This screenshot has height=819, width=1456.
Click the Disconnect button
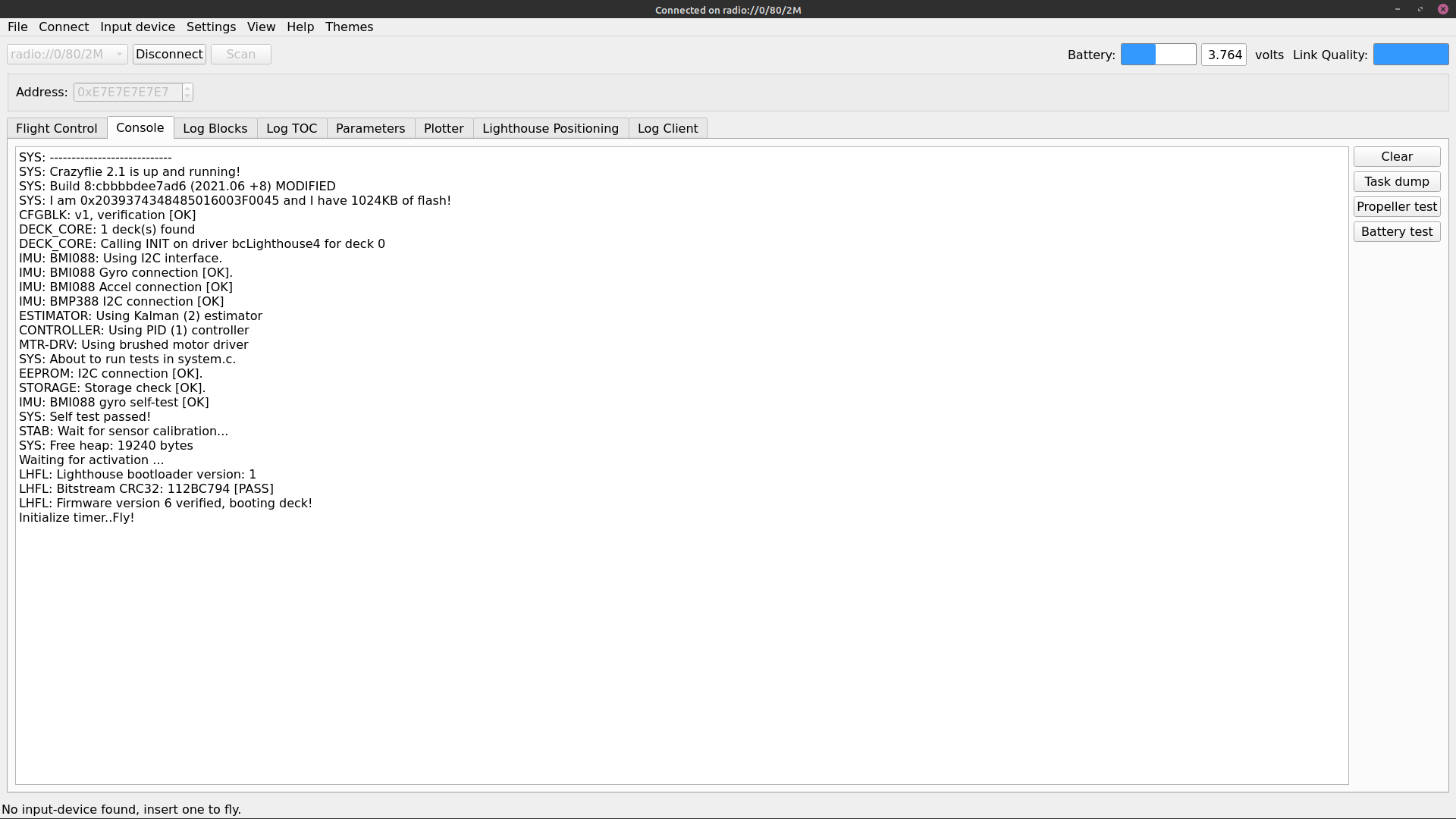click(169, 55)
